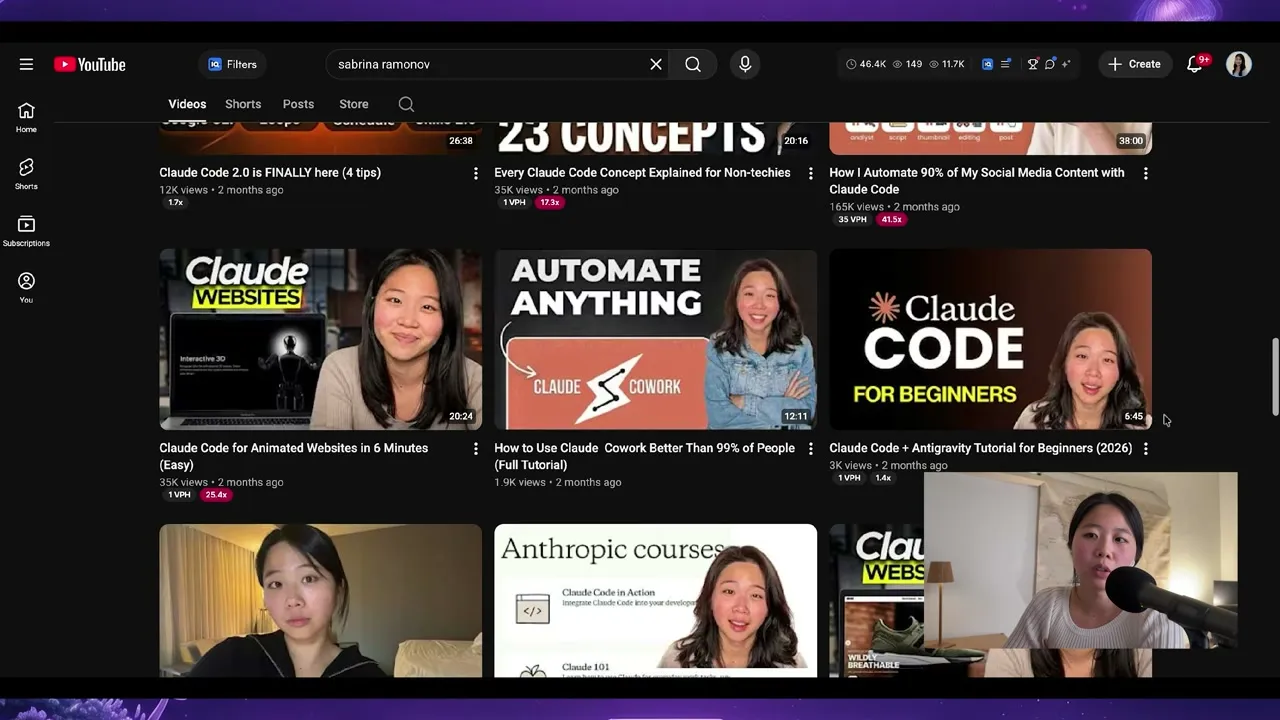Screen dimensions: 1280x720
Task: Click the Create button
Action: [1135, 64]
